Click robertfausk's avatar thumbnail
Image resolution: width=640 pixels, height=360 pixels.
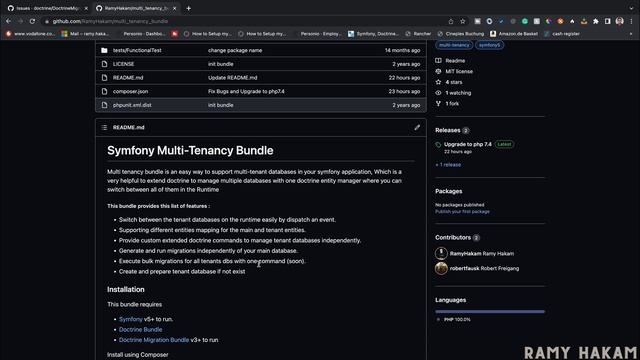coord(441,268)
